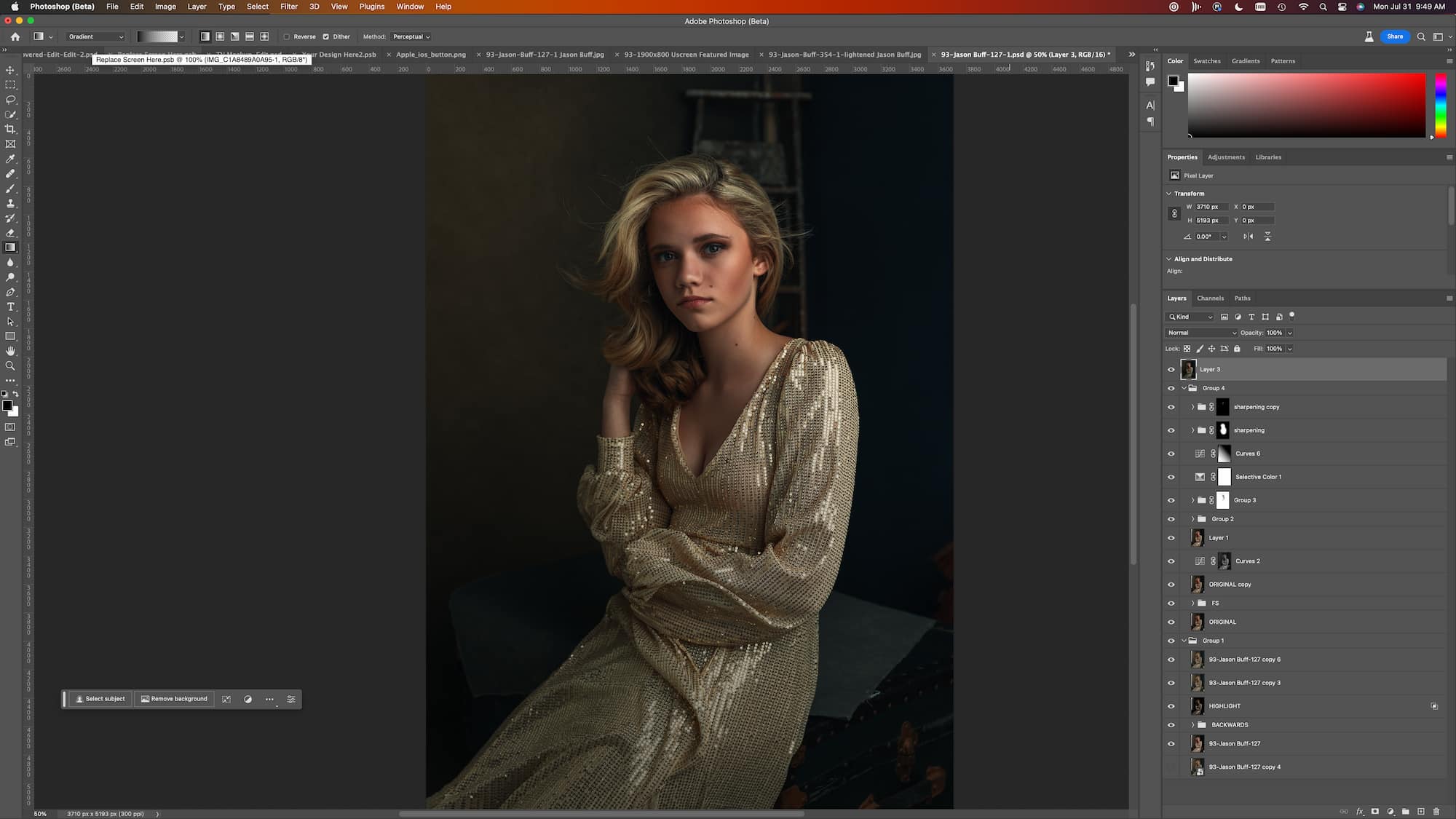Click flip horizontal icon in Properties
The height and width of the screenshot is (819, 1456).
1249,237
